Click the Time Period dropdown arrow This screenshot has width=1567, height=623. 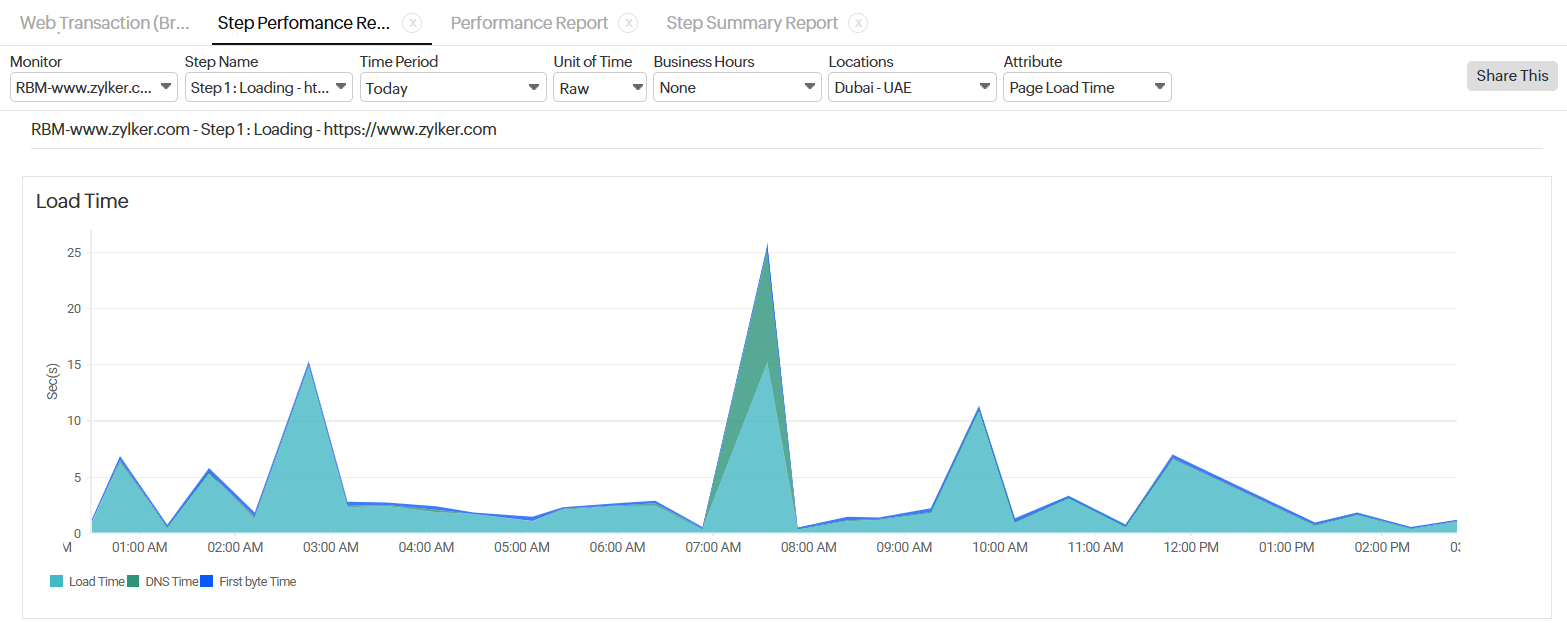535,87
